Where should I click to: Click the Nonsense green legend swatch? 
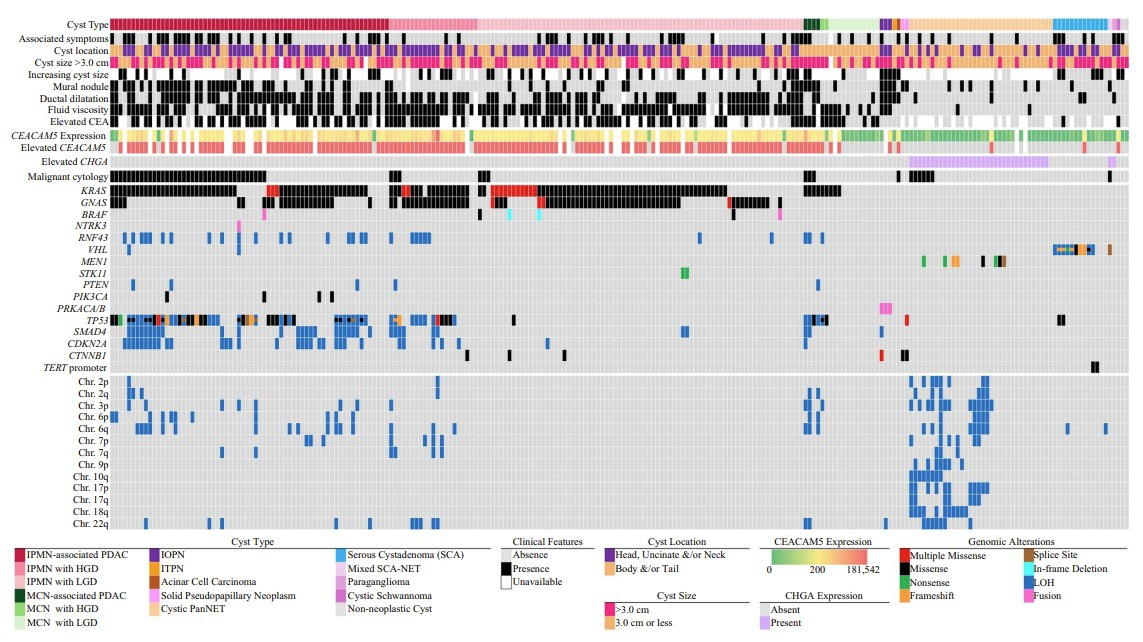(x=905, y=582)
